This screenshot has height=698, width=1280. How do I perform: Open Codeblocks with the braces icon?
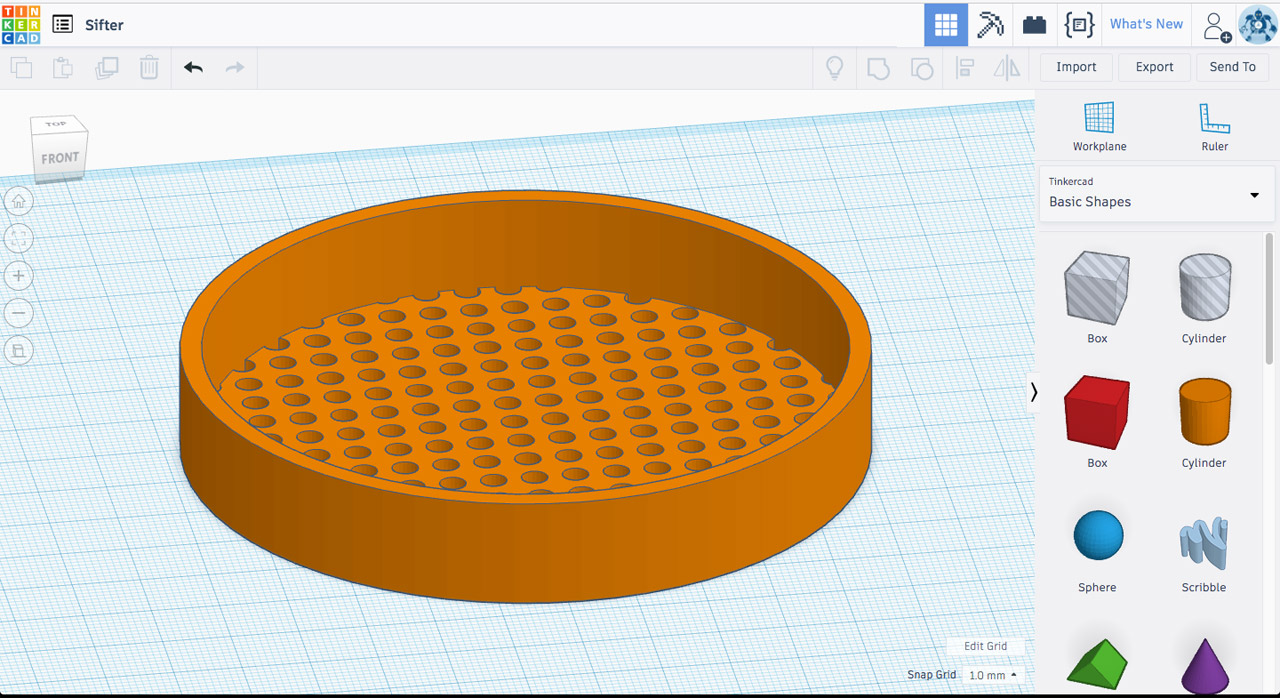coord(1079,24)
